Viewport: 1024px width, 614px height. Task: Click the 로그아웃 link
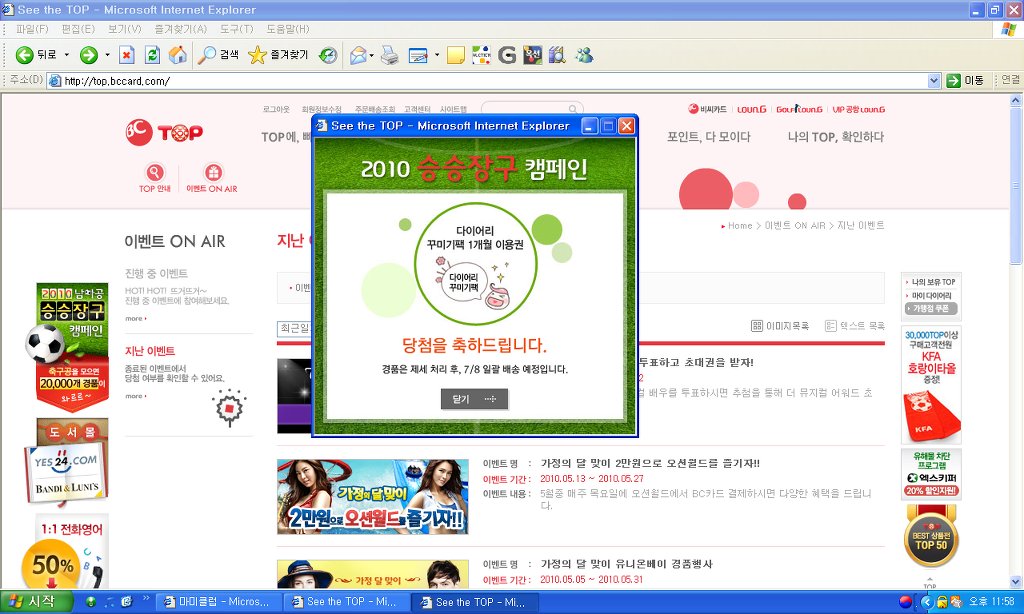[276, 110]
